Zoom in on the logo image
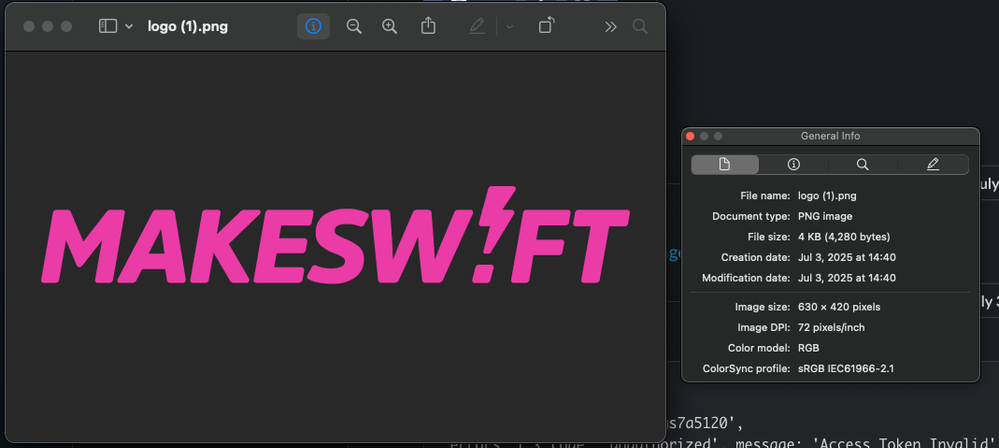The image size is (999, 448). pos(389,26)
